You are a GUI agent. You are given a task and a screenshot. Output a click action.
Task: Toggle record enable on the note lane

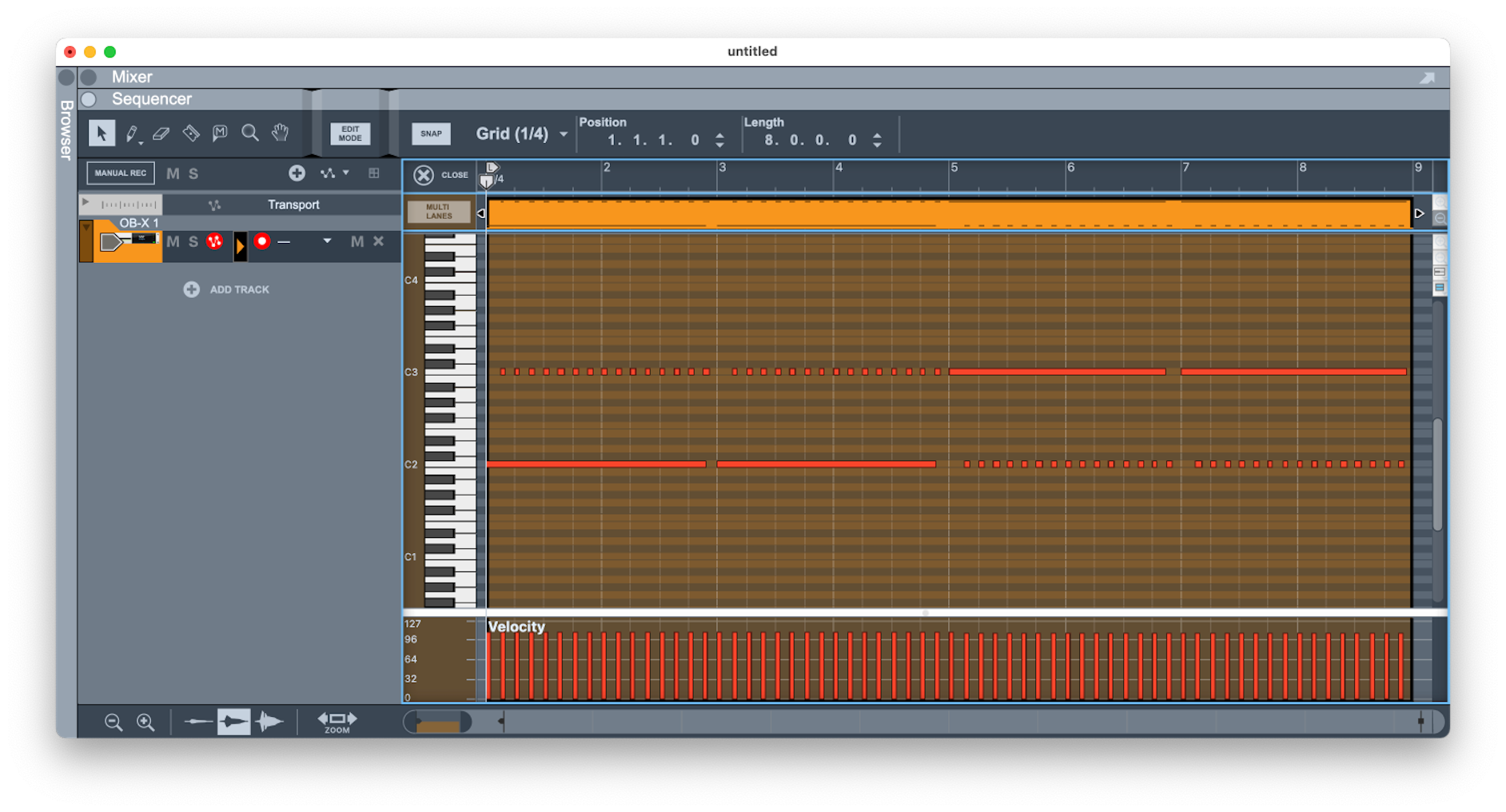click(261, 241)
